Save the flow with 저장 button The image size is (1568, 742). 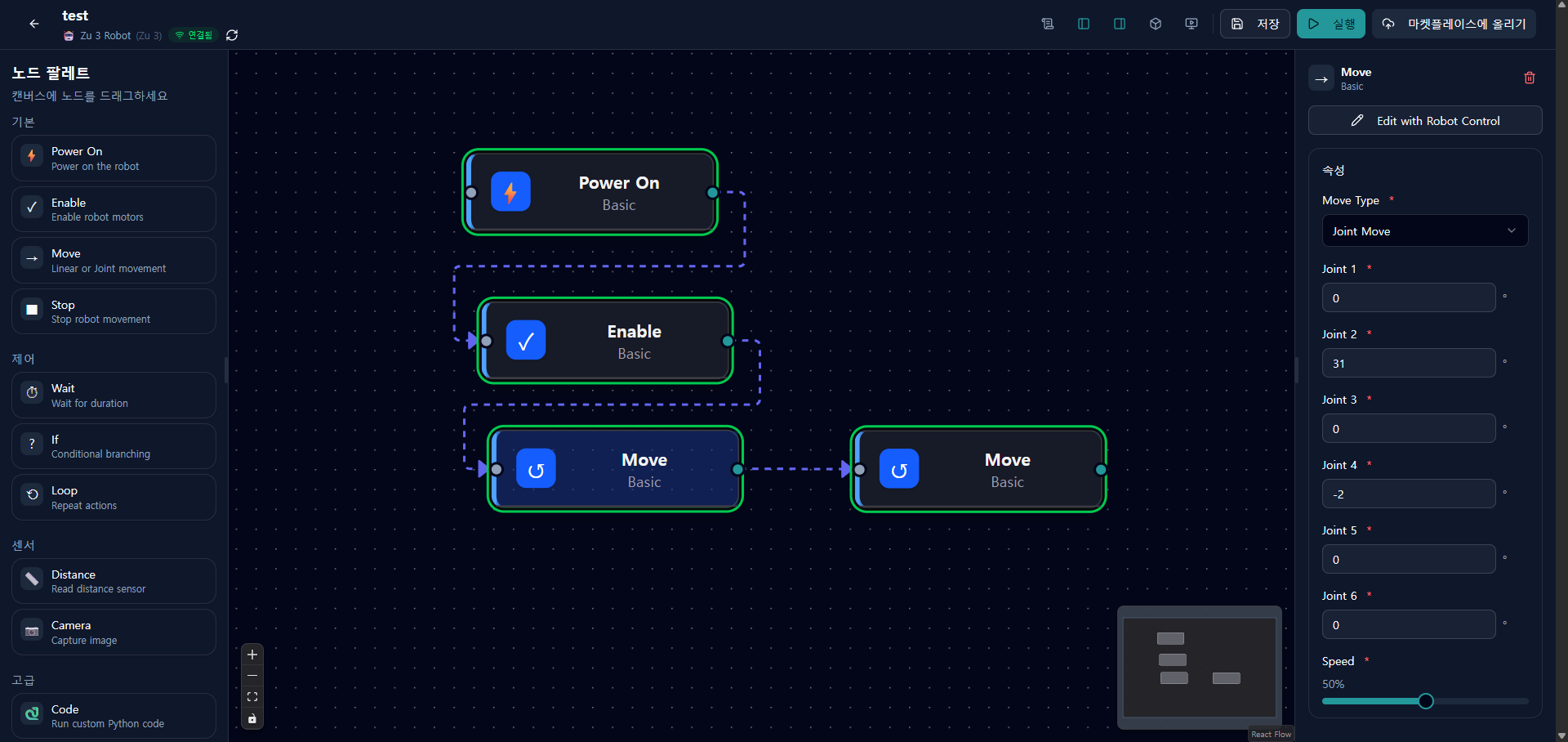(x=1255, y=24)
